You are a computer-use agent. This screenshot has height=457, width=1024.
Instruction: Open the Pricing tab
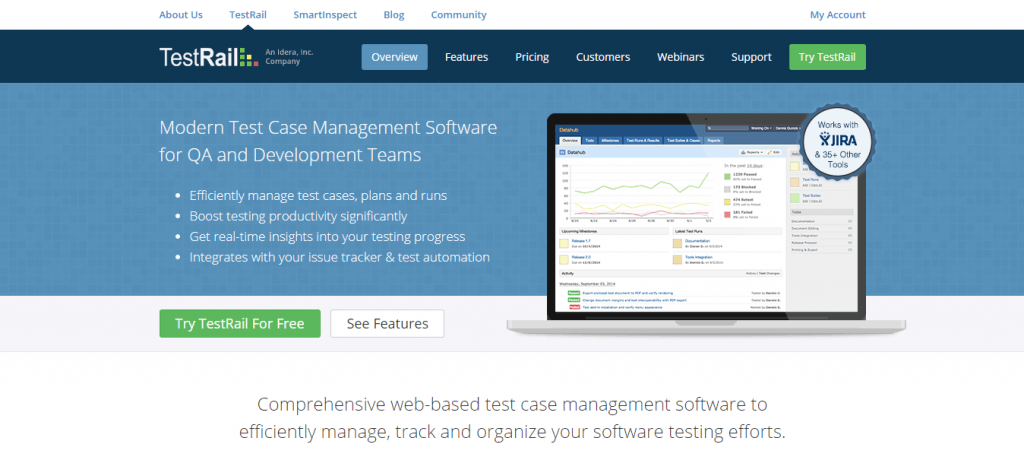[x=532, y=57]
